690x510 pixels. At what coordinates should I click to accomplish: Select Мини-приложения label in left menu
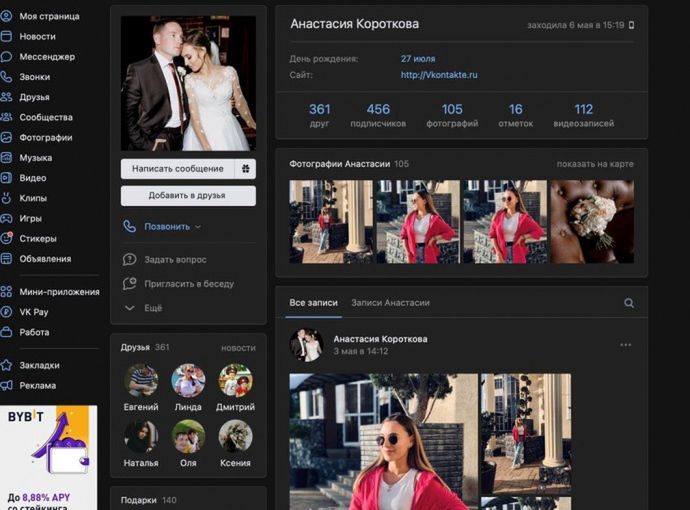coord(59,292)
